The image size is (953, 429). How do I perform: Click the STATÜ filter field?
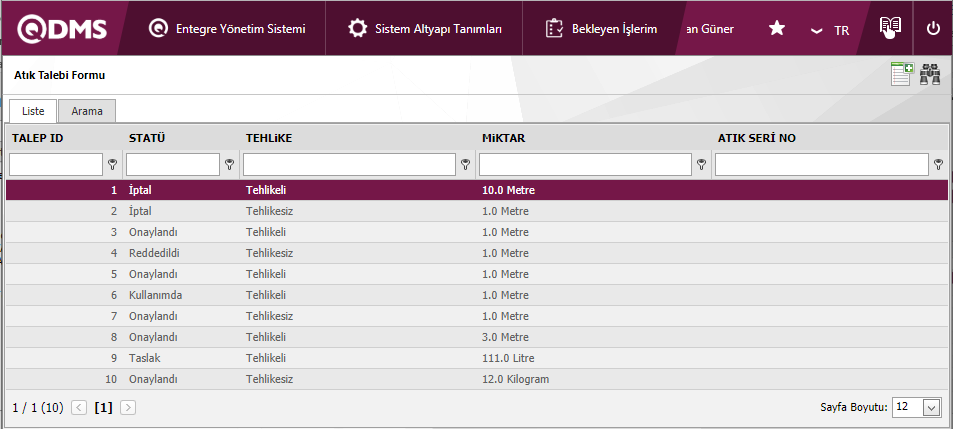pyautogui.click(x=173, y=164)
